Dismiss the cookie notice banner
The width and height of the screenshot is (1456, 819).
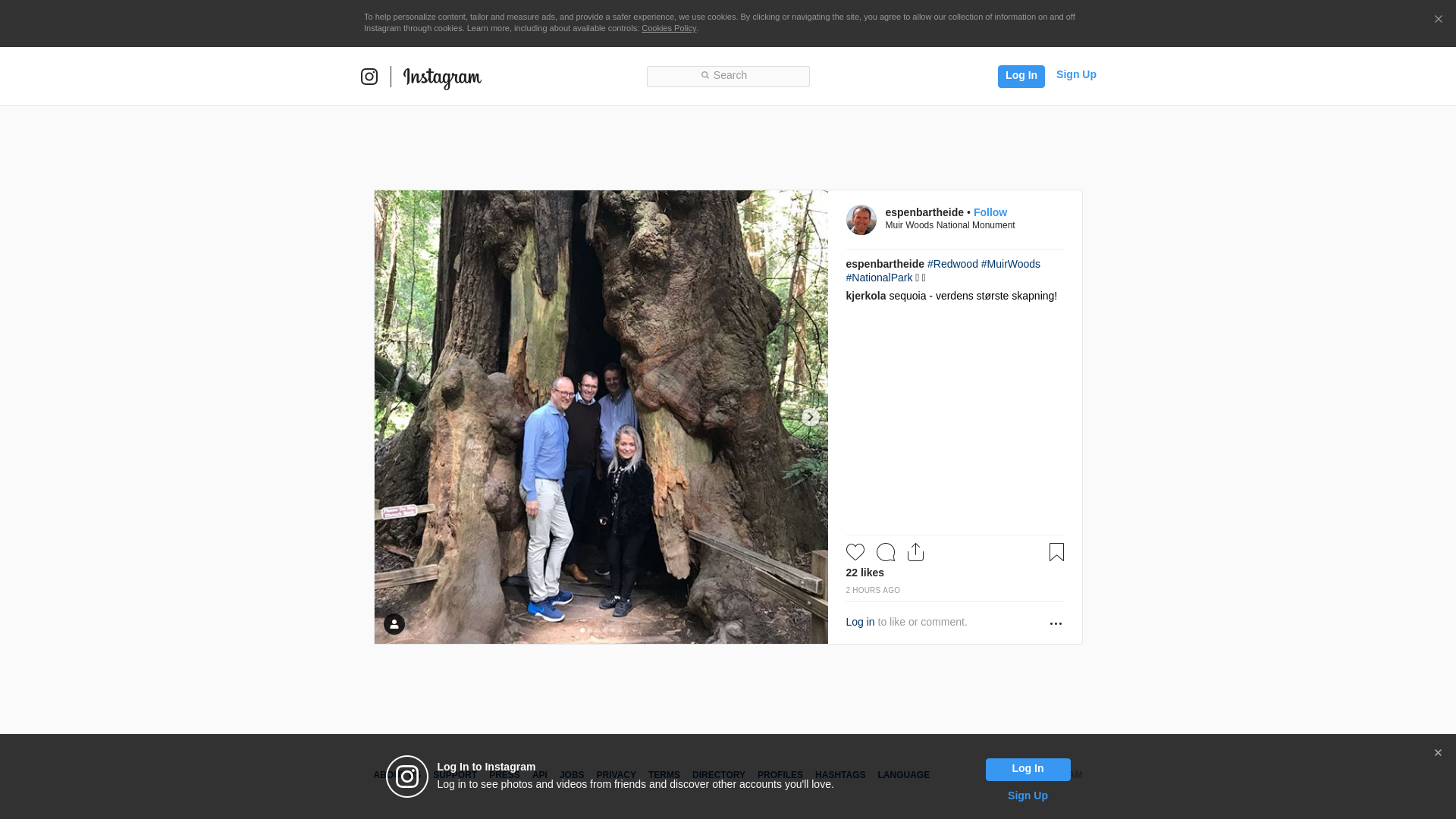pyautogui.click(x=1438, y=19)
